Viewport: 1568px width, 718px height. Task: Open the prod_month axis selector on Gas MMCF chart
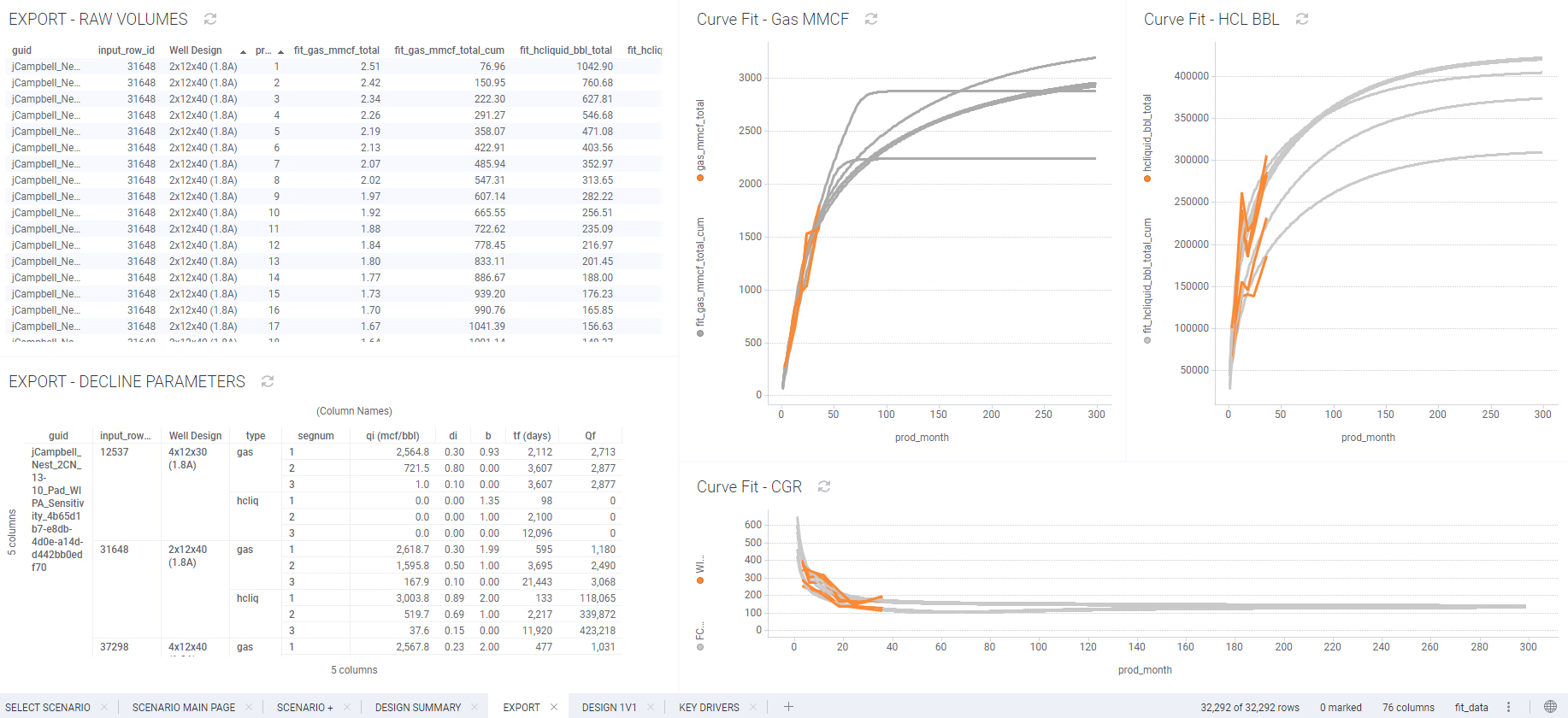point(922,438)
